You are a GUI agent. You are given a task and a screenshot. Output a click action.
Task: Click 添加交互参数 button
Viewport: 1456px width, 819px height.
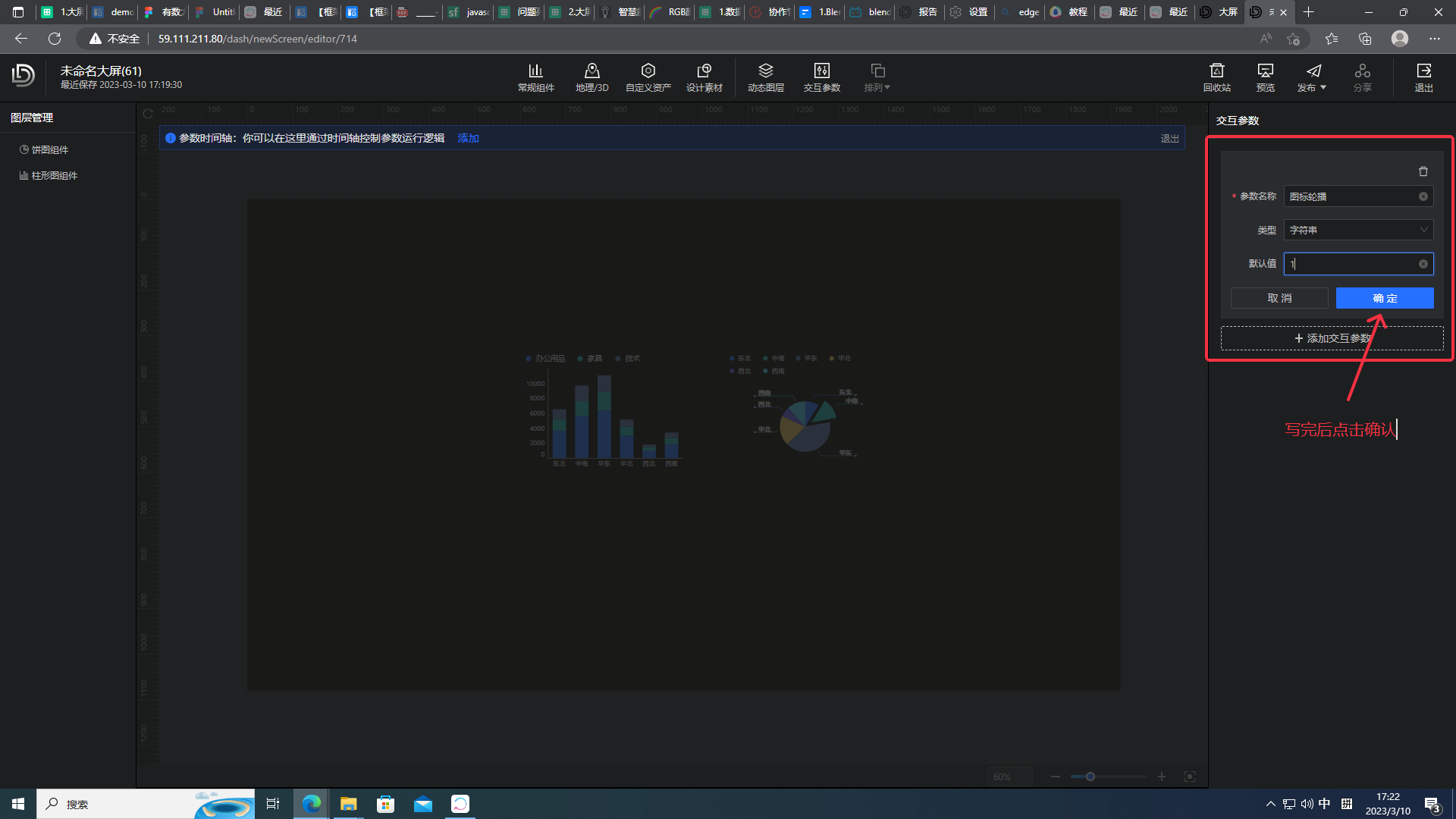[x=1332, y=338]
